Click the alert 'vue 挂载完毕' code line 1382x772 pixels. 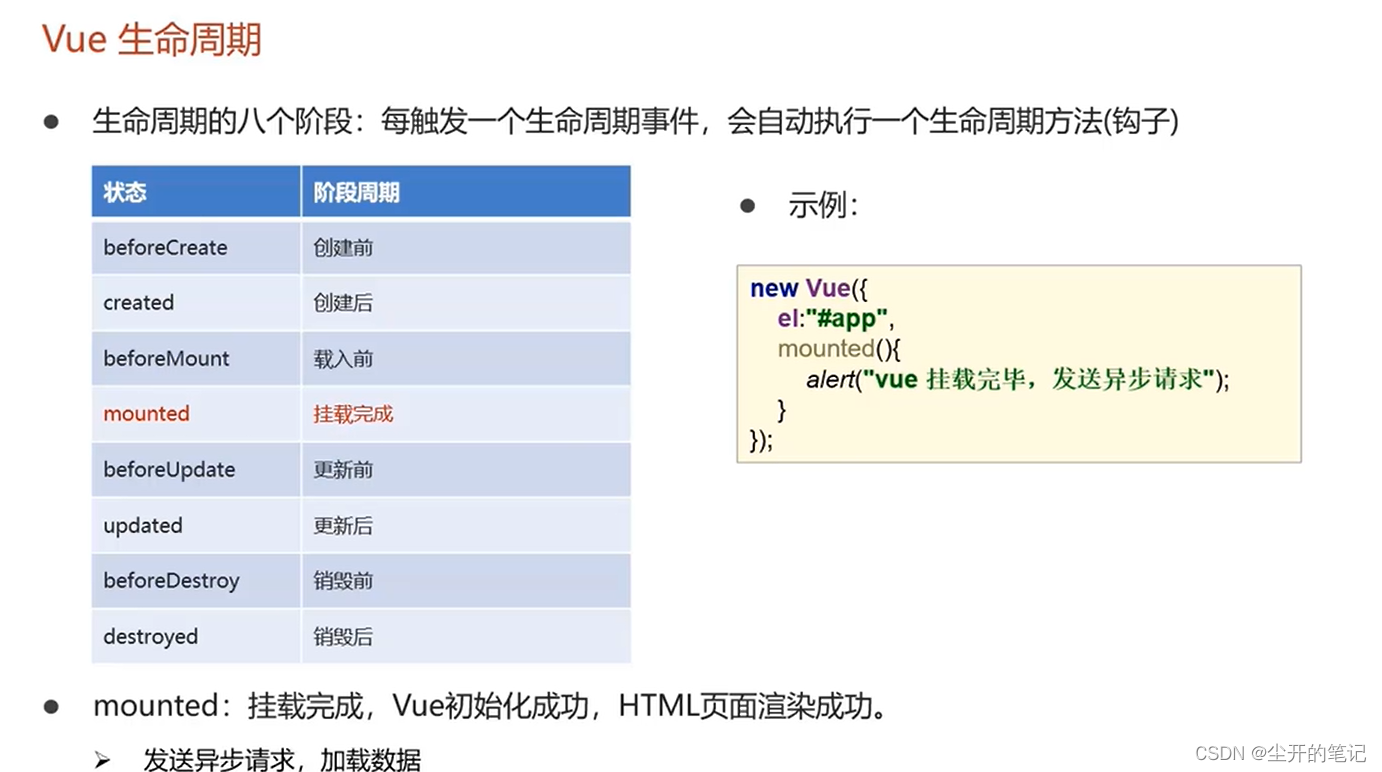(1018, 380)
